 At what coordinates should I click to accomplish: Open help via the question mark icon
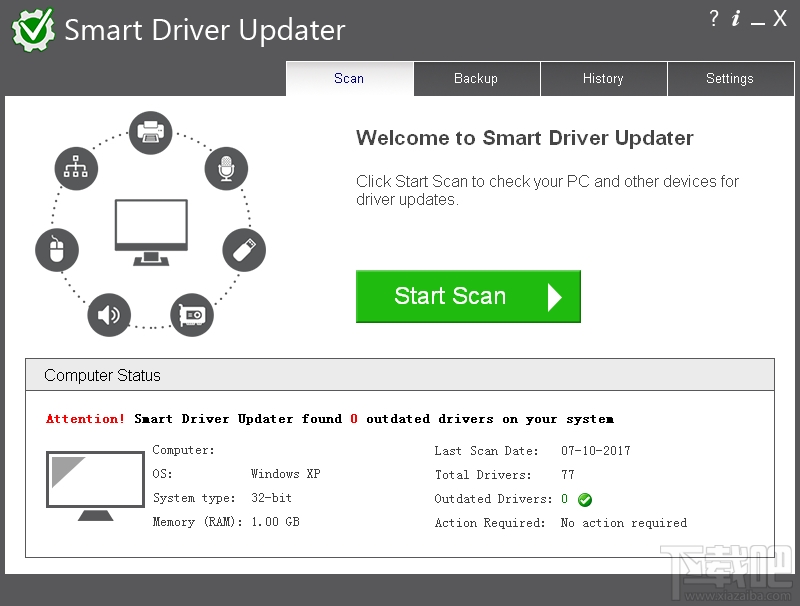(713, 18)
